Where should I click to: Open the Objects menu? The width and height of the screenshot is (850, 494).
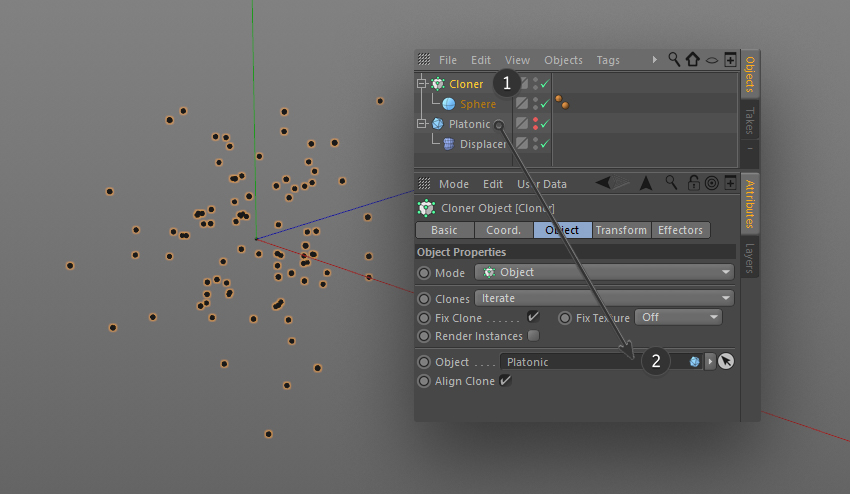point(563,60)
